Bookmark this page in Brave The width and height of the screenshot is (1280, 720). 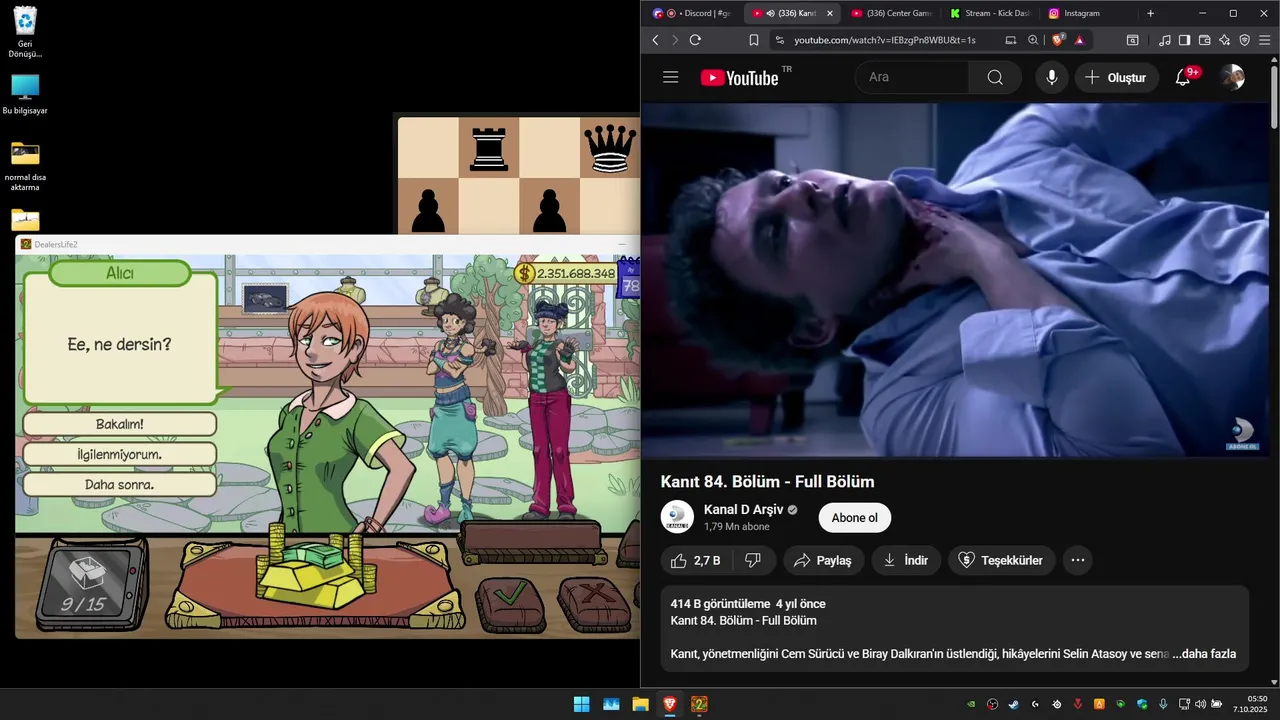(753, 40)
